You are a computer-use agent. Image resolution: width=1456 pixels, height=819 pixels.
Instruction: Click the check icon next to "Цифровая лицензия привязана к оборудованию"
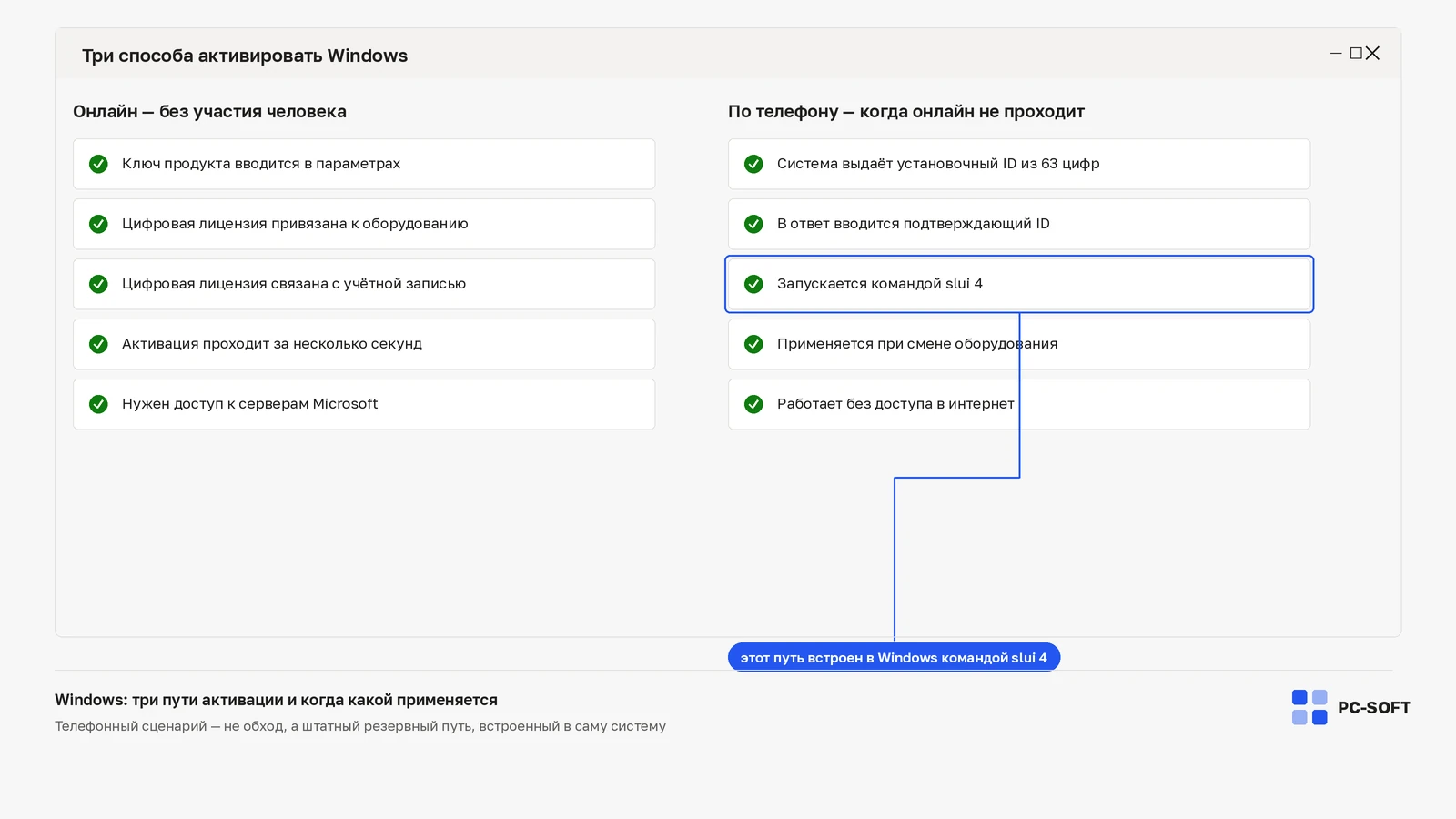coord(98,224)
